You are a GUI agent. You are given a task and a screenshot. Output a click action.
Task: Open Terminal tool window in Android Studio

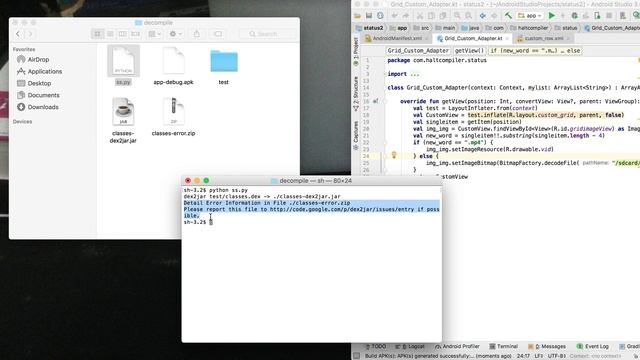click(x=503, y=347)
